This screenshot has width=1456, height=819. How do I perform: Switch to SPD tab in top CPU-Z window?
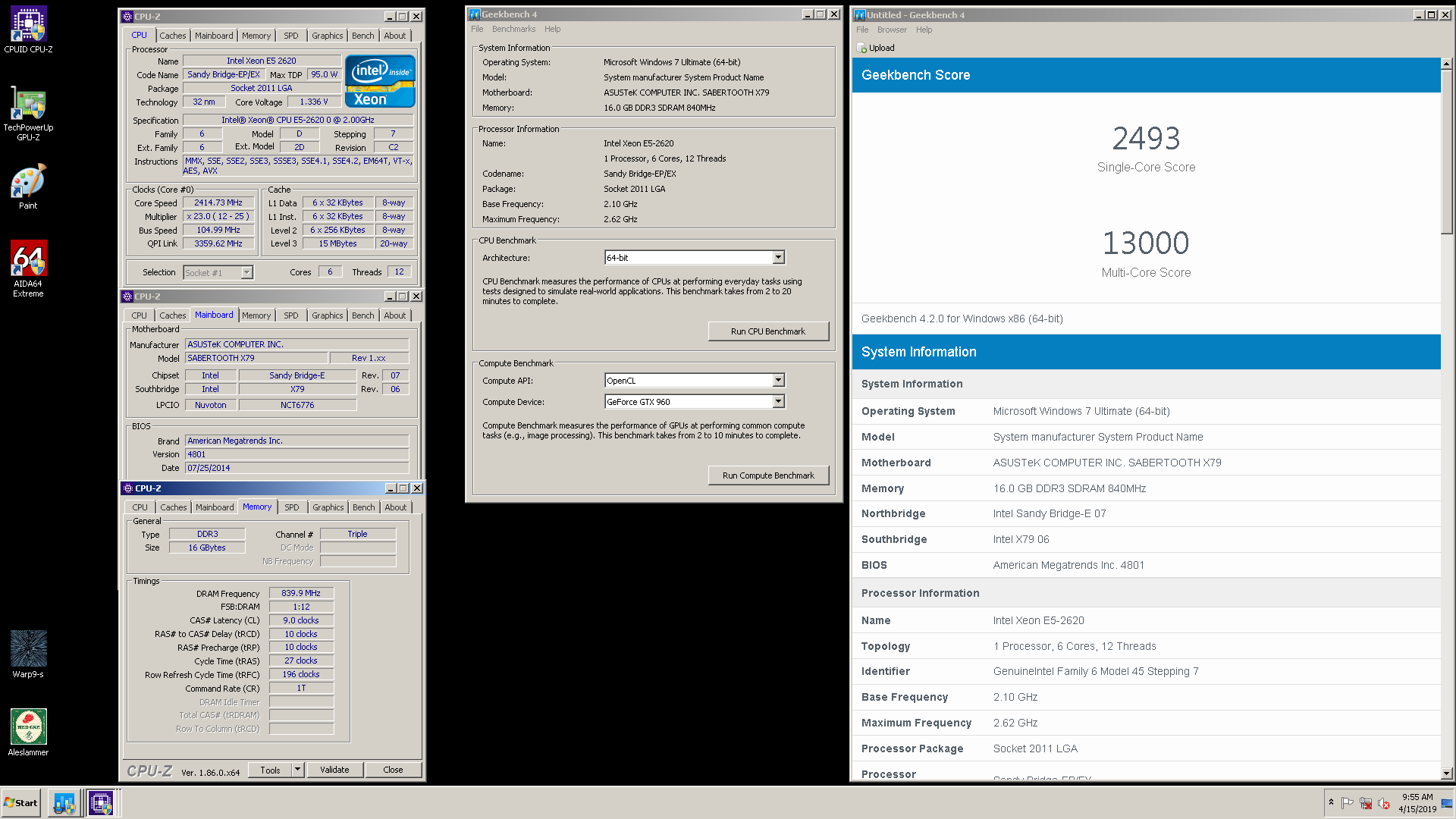click(291, 36)
